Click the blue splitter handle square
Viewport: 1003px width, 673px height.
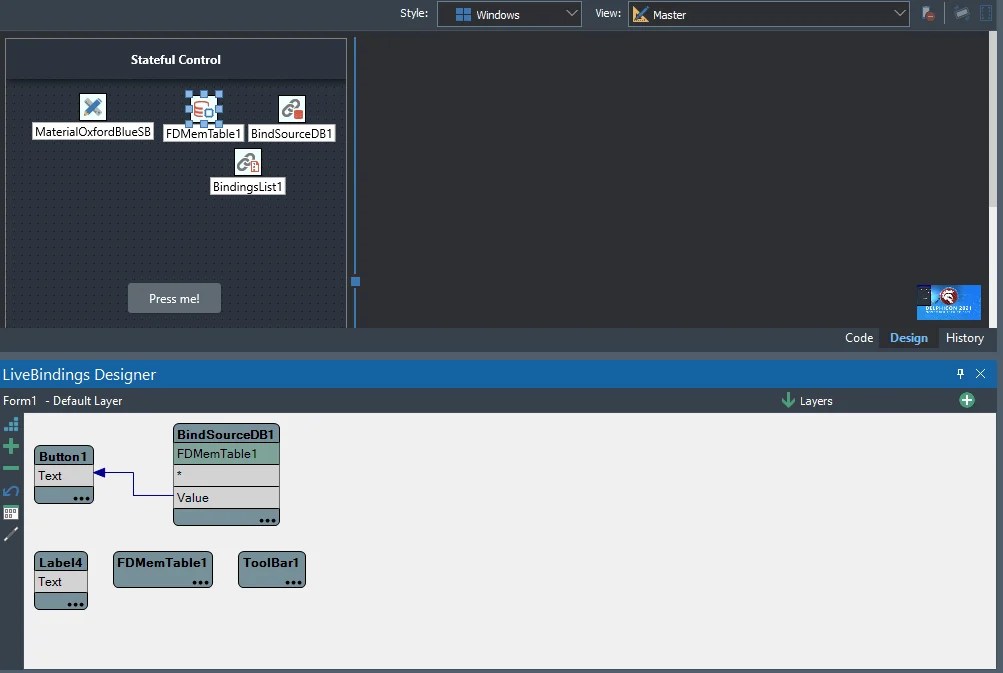(x=356, y=281)
